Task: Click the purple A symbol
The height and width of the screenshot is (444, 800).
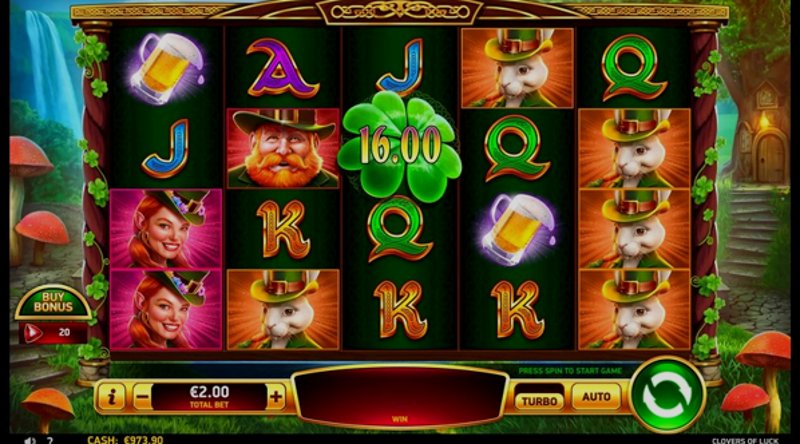Action: pyautogui.click(x=282, y=68)
